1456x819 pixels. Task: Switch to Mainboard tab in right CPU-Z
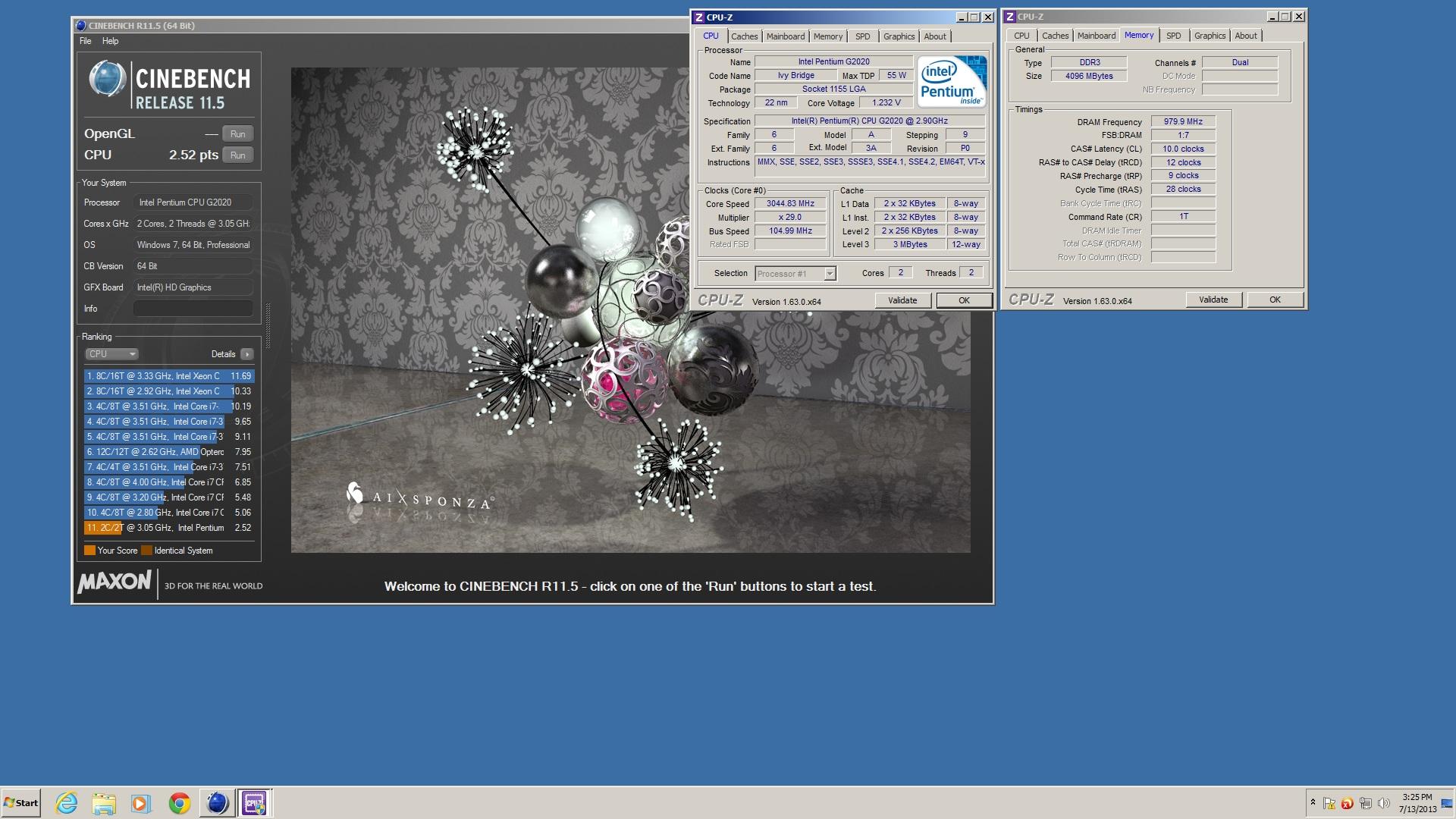[1096, 36]
